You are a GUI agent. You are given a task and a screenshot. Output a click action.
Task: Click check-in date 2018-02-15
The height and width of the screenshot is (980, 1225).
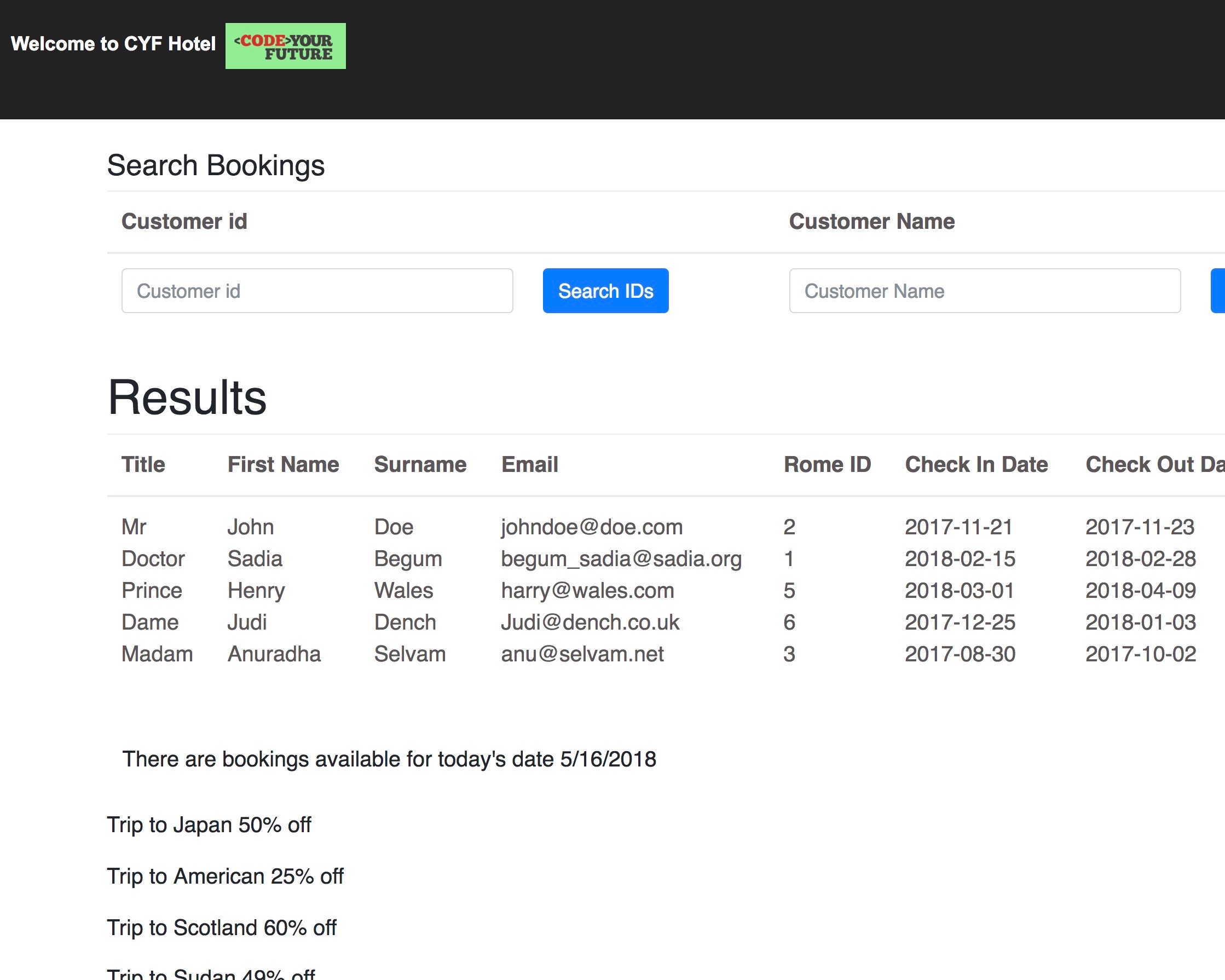pos(960,559)
